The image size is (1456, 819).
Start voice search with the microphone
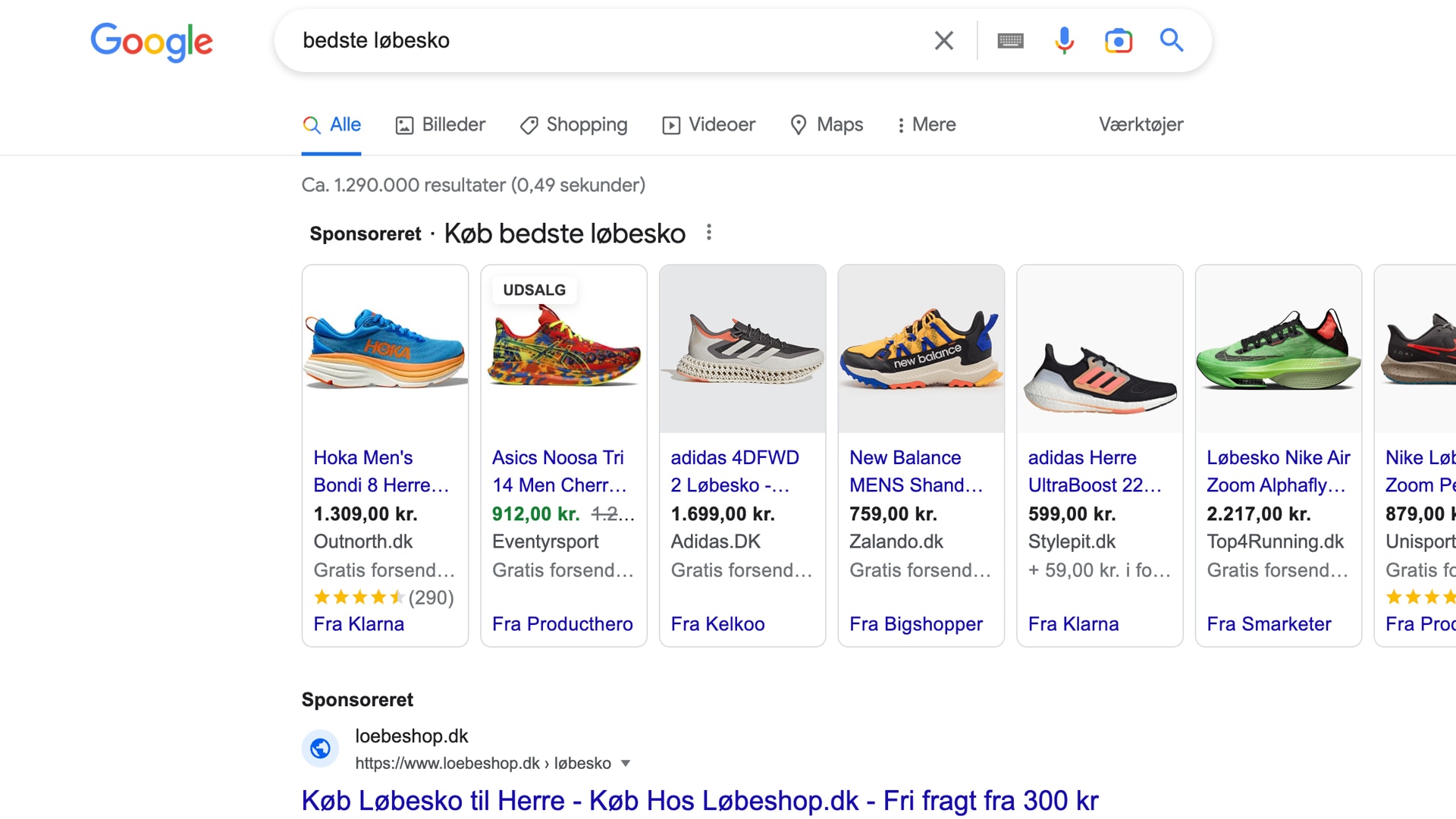click(1065, 40)
